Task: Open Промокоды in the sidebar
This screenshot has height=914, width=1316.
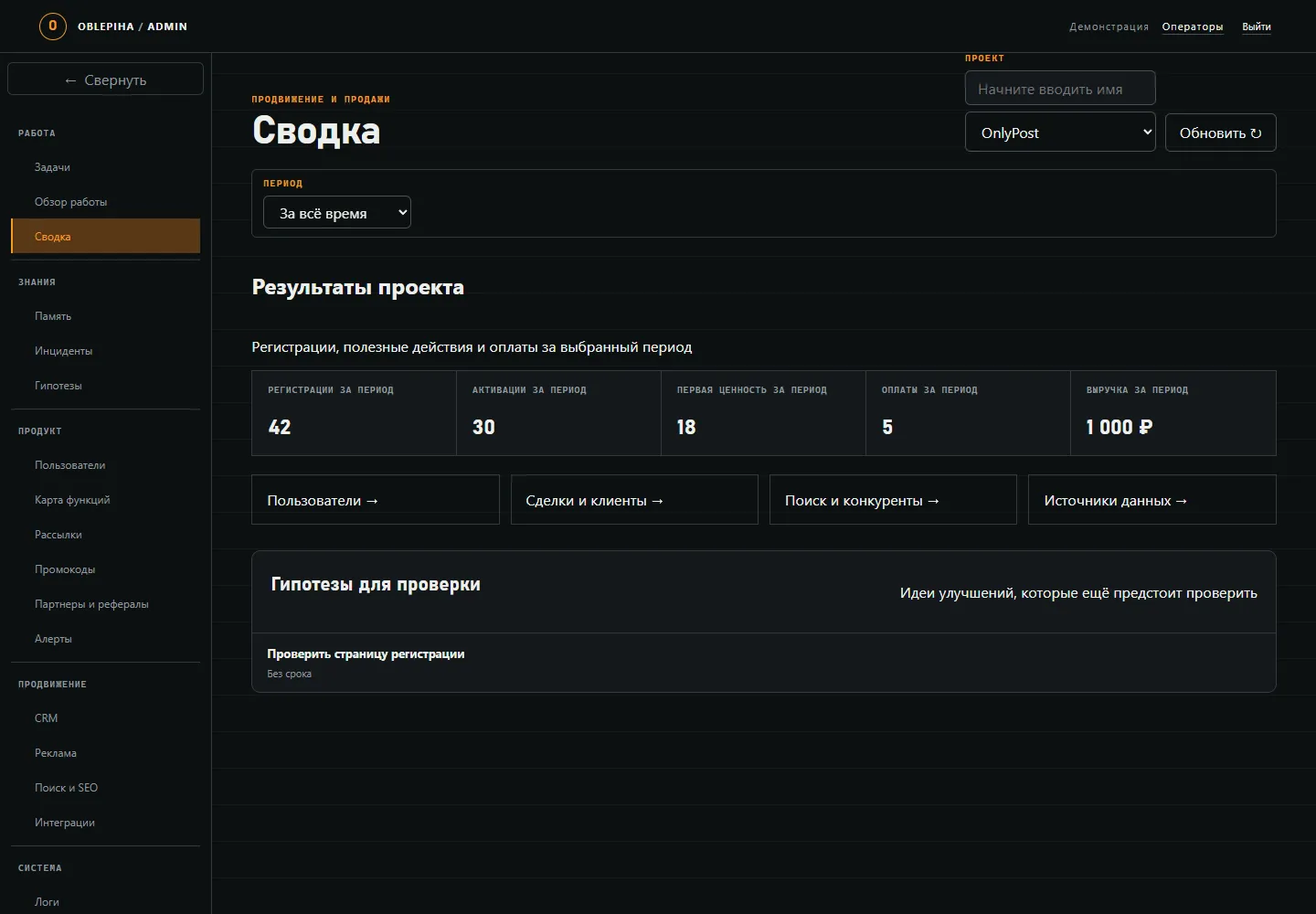Action: 105,569
